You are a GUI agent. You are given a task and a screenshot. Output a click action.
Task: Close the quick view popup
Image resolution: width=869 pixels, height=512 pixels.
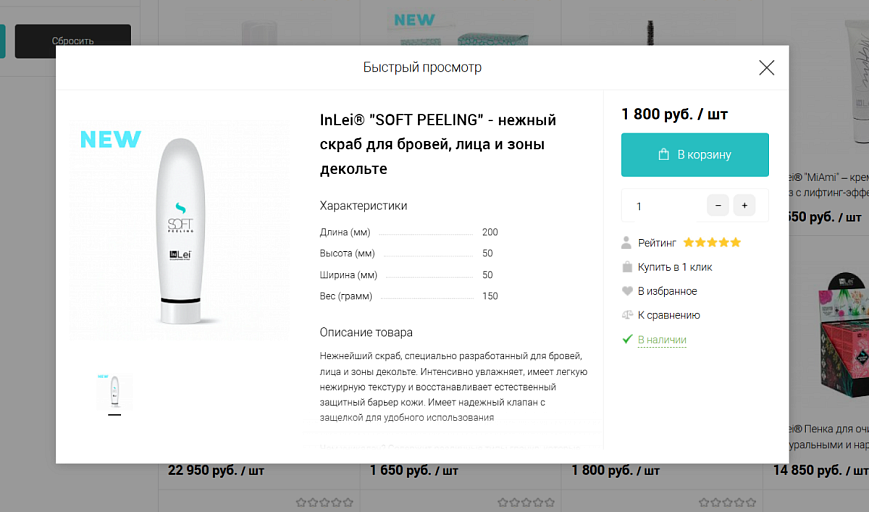(766, 68)
